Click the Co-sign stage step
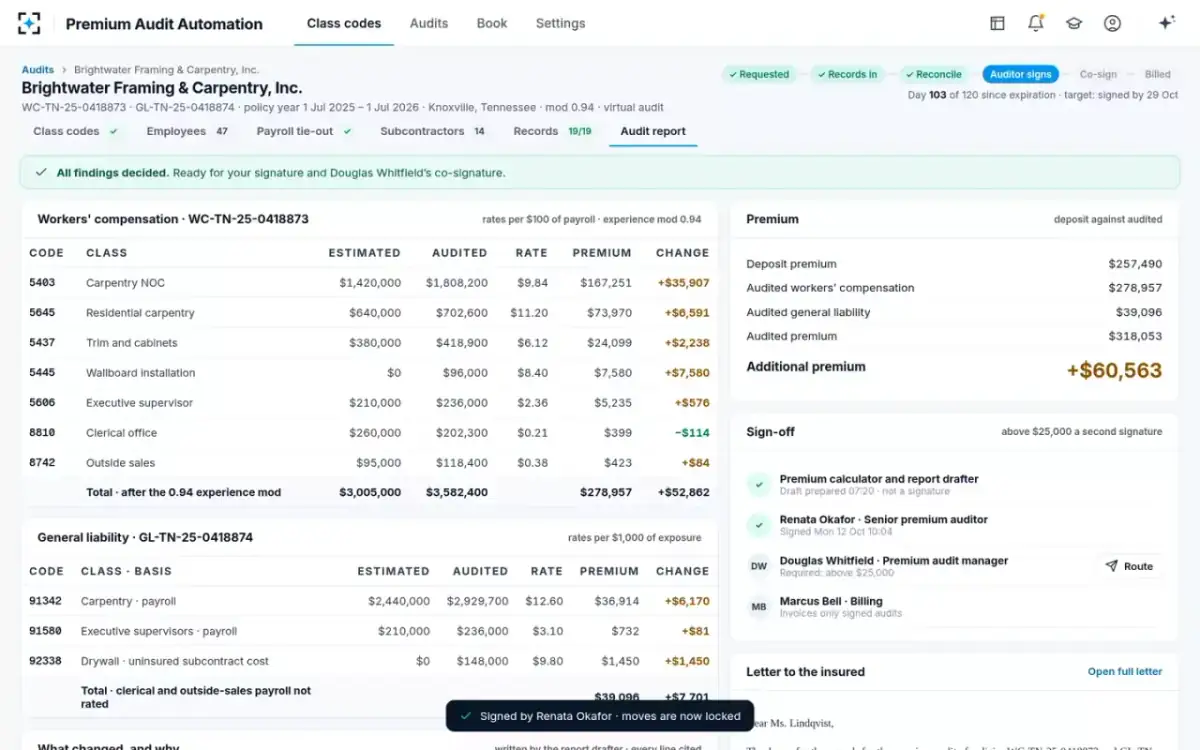Image resolution: width=1200 pixels, height=750 pixels. [1098, 74]
